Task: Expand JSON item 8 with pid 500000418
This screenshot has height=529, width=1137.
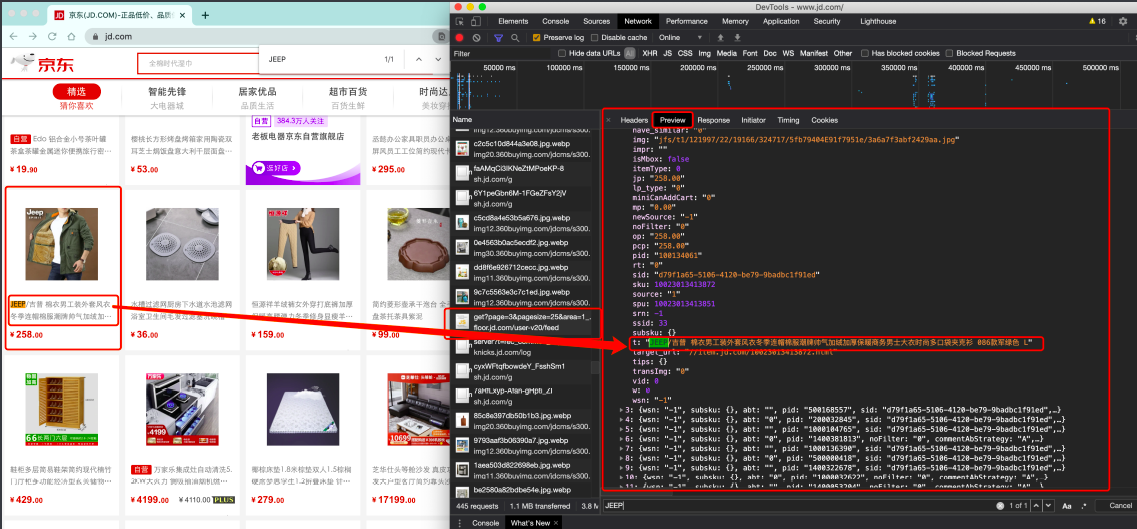Action: [622, 458]
